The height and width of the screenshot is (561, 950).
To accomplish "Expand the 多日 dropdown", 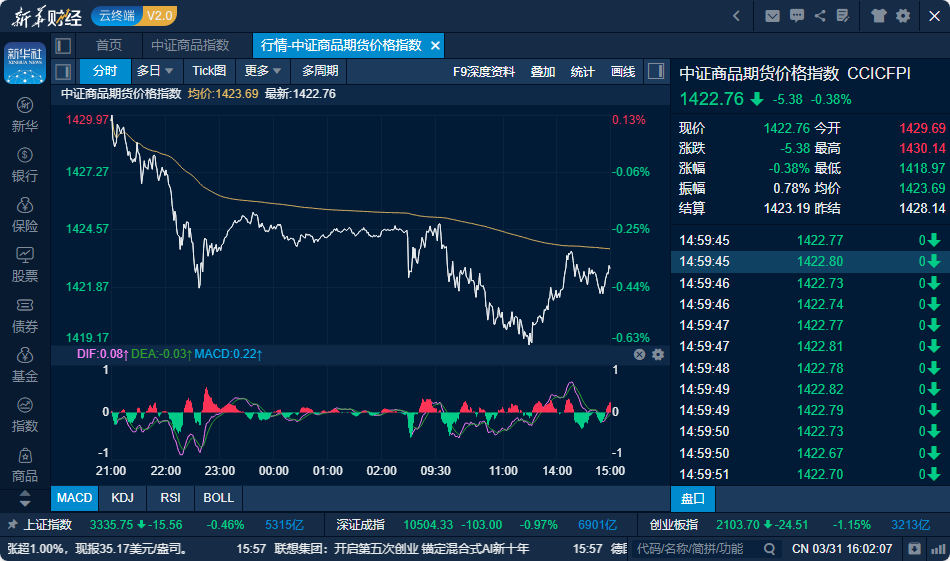I will (155, 71).
